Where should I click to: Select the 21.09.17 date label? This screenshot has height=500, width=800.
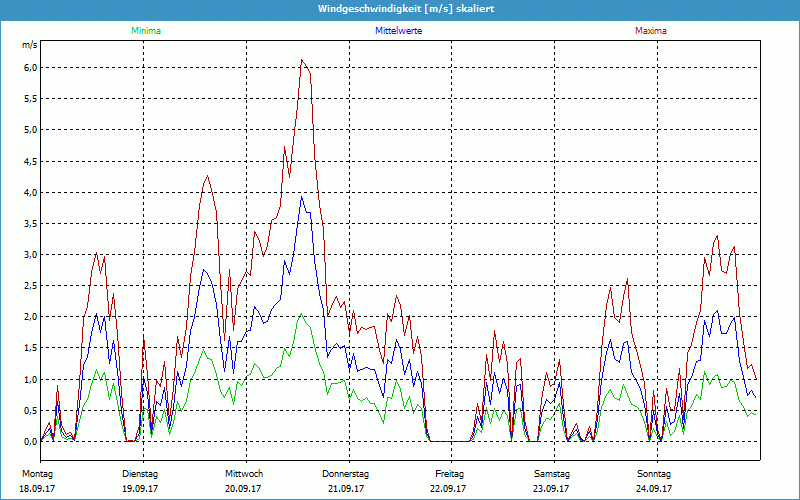click(346, 488)
